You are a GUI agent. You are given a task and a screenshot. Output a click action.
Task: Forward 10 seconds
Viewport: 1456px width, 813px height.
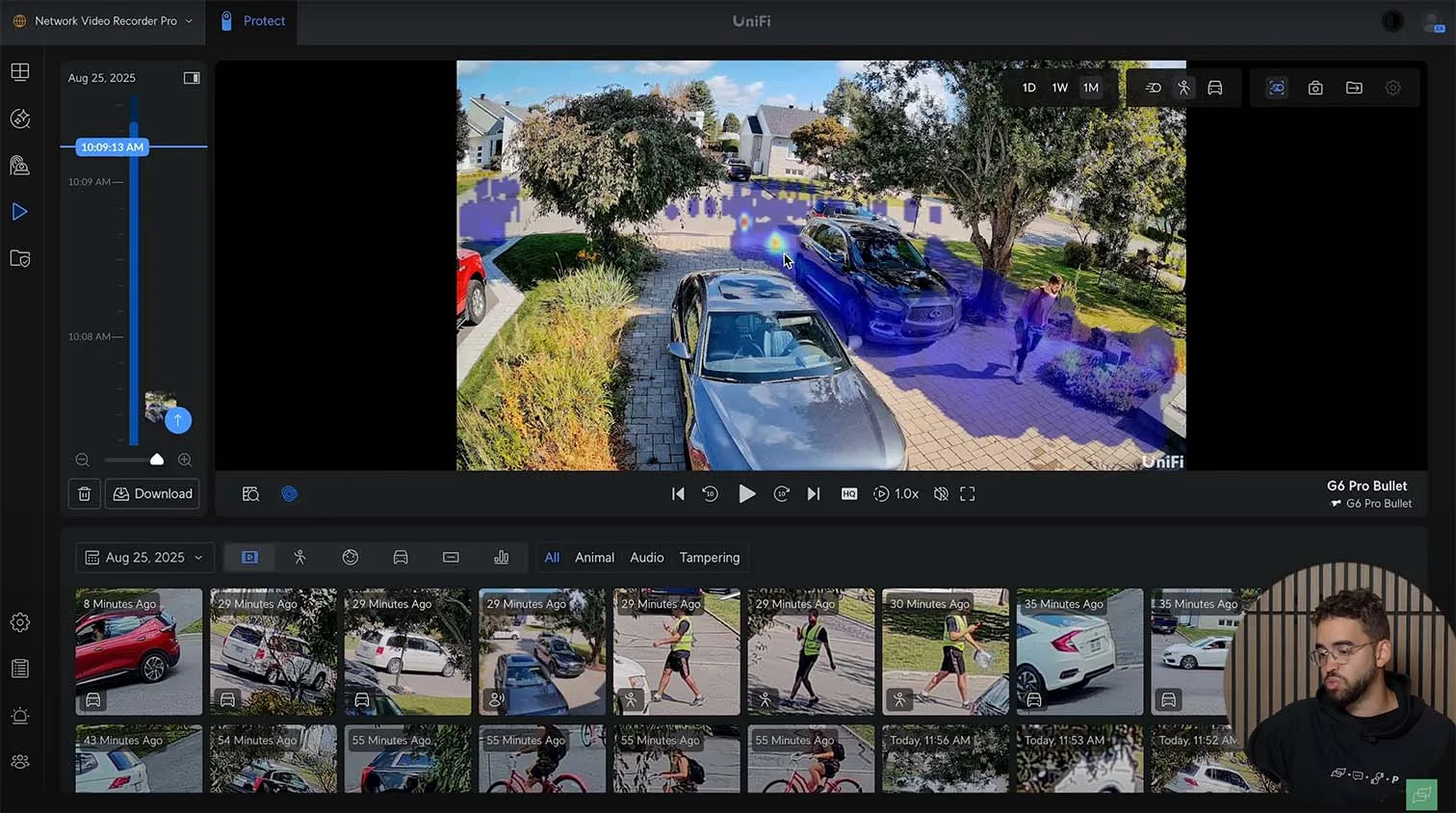click(782, 494)
